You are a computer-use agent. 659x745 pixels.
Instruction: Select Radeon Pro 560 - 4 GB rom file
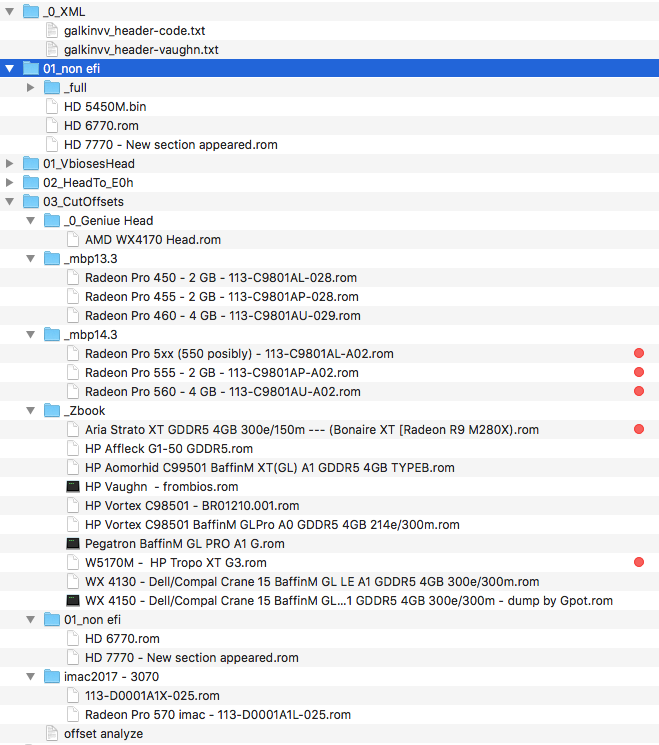point(222,392)
